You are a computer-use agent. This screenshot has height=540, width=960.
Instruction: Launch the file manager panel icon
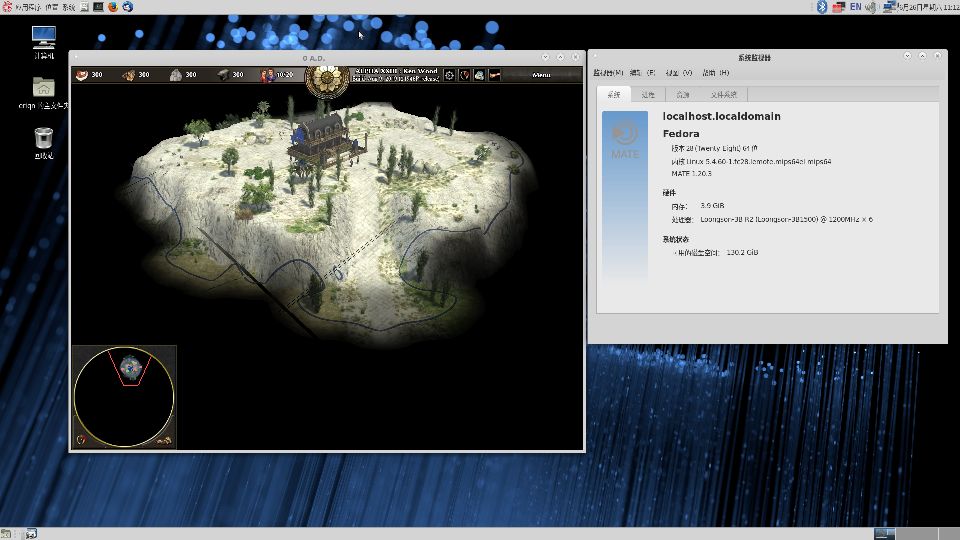click(84, 7)
